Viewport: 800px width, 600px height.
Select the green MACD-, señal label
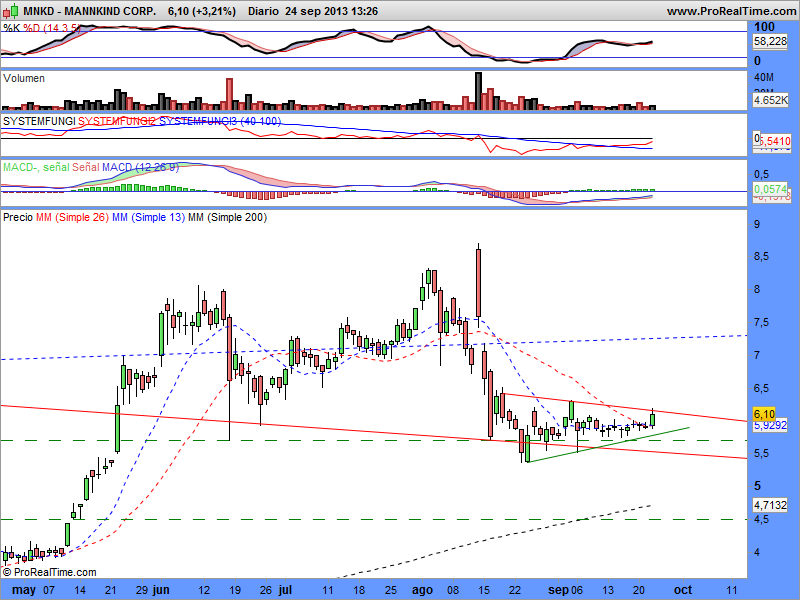tap(36, 167)
